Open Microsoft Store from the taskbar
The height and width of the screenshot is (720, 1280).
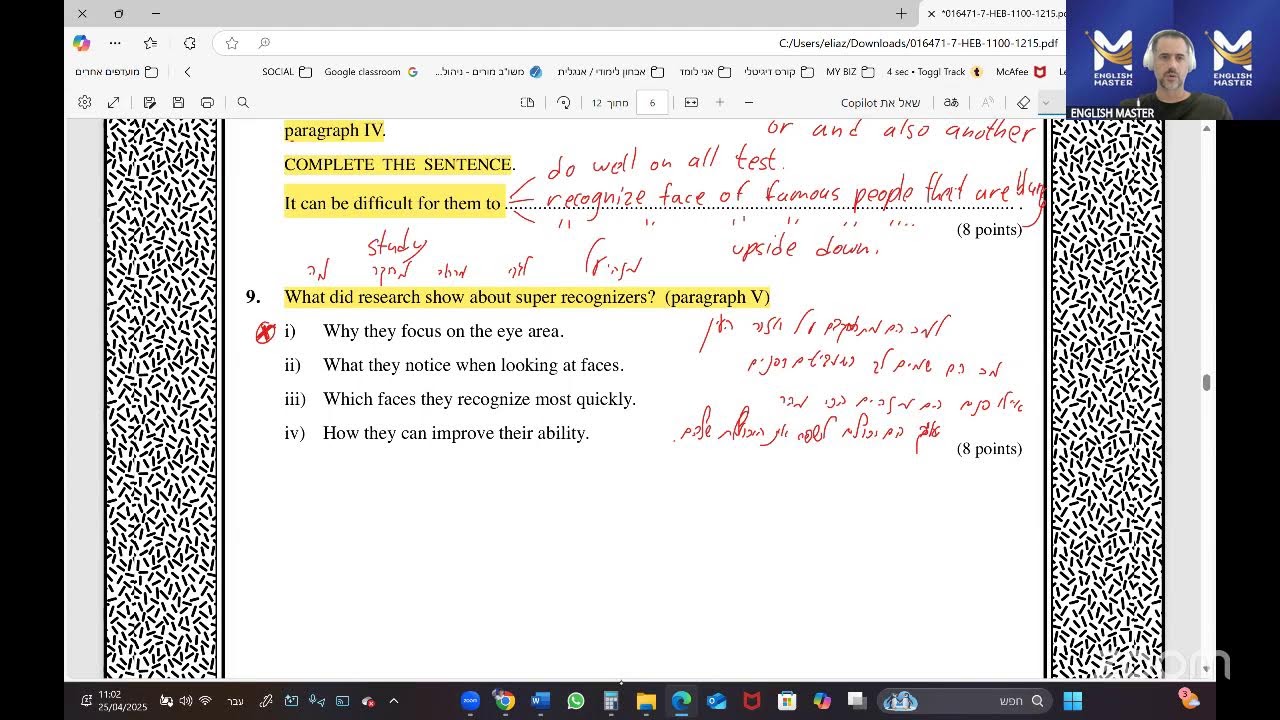[787, 701]
